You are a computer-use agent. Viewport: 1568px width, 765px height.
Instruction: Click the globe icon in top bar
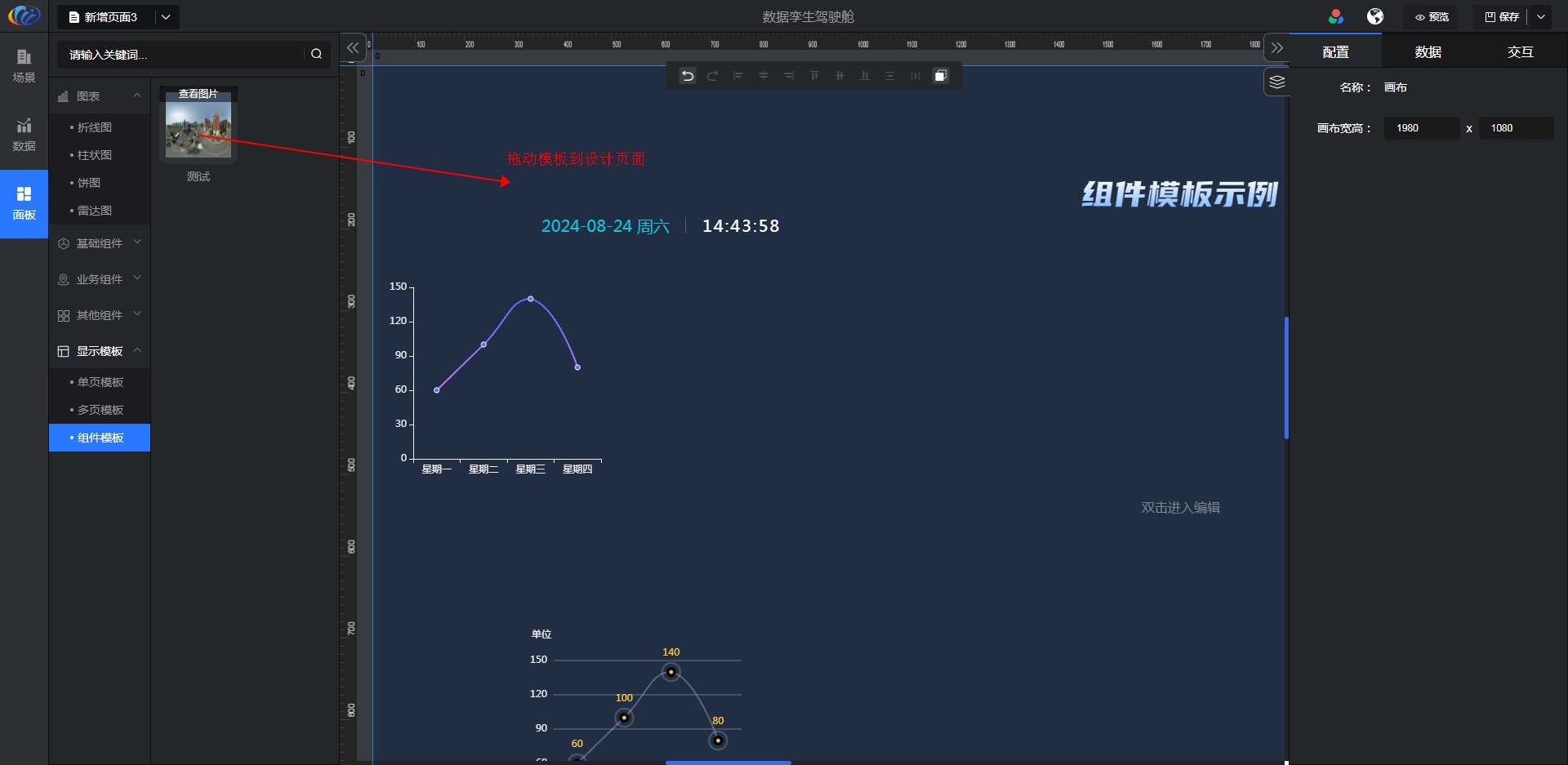click(x=1375, y=17)
